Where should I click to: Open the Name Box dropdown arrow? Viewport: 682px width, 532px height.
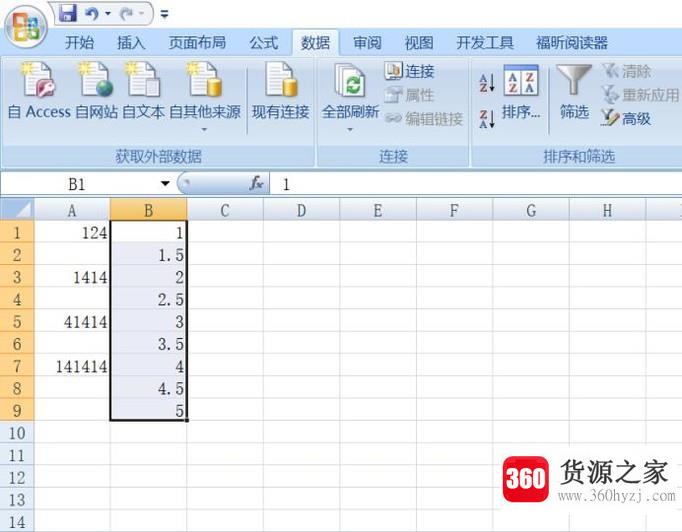coord(165,184)
